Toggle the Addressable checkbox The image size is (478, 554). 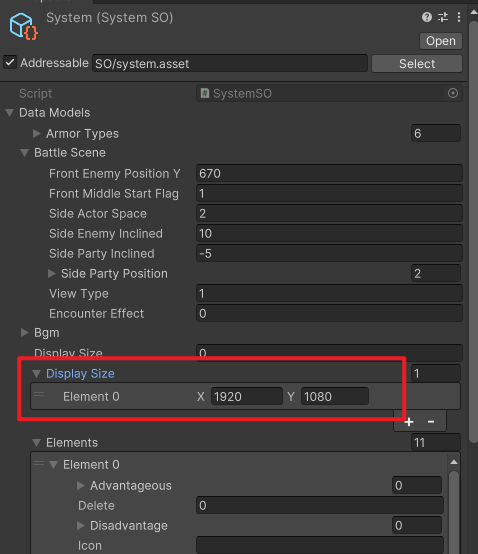(x=10, y=63)
